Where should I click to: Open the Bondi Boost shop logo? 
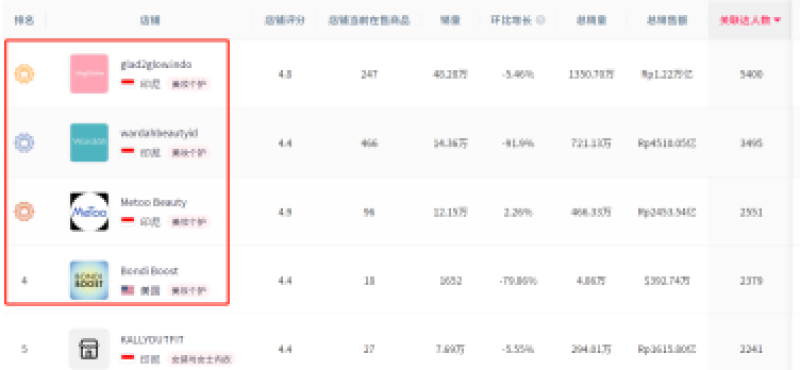click(89, 280)
